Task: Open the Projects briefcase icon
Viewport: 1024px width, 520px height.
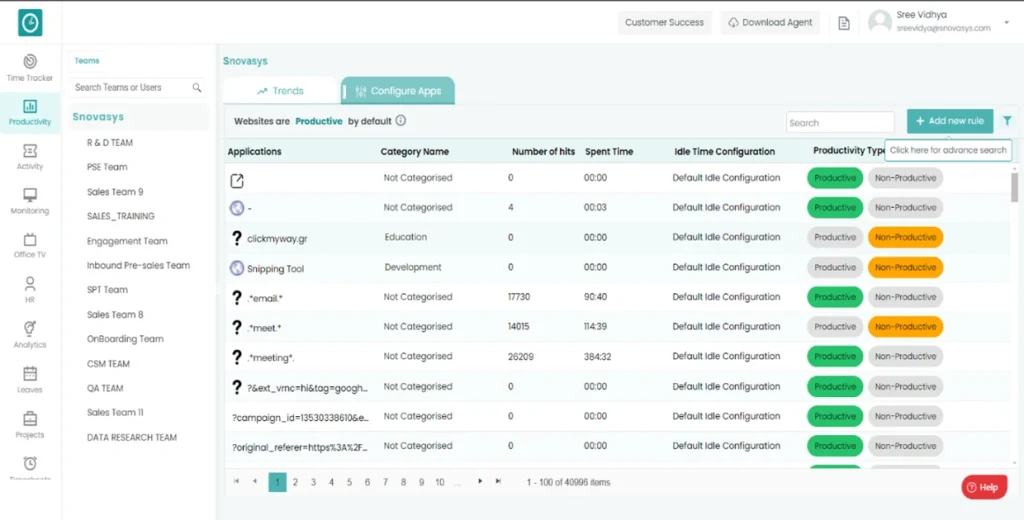Action: click(30, 418)
